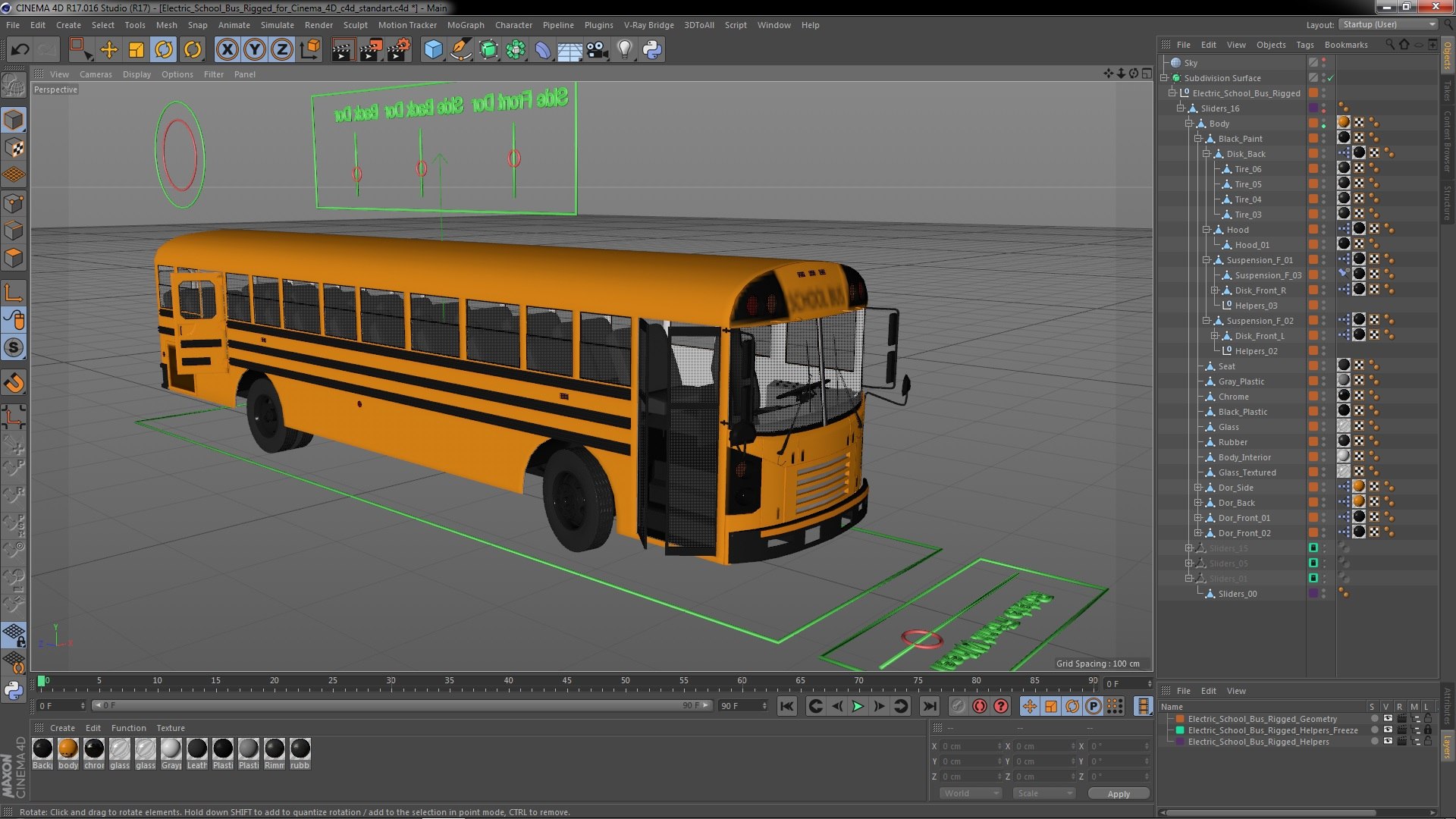This screenshot has height=819, width=1456.
Task: Expand the Sliders_15 hierarchy
Action: [x=1189, y=548]
